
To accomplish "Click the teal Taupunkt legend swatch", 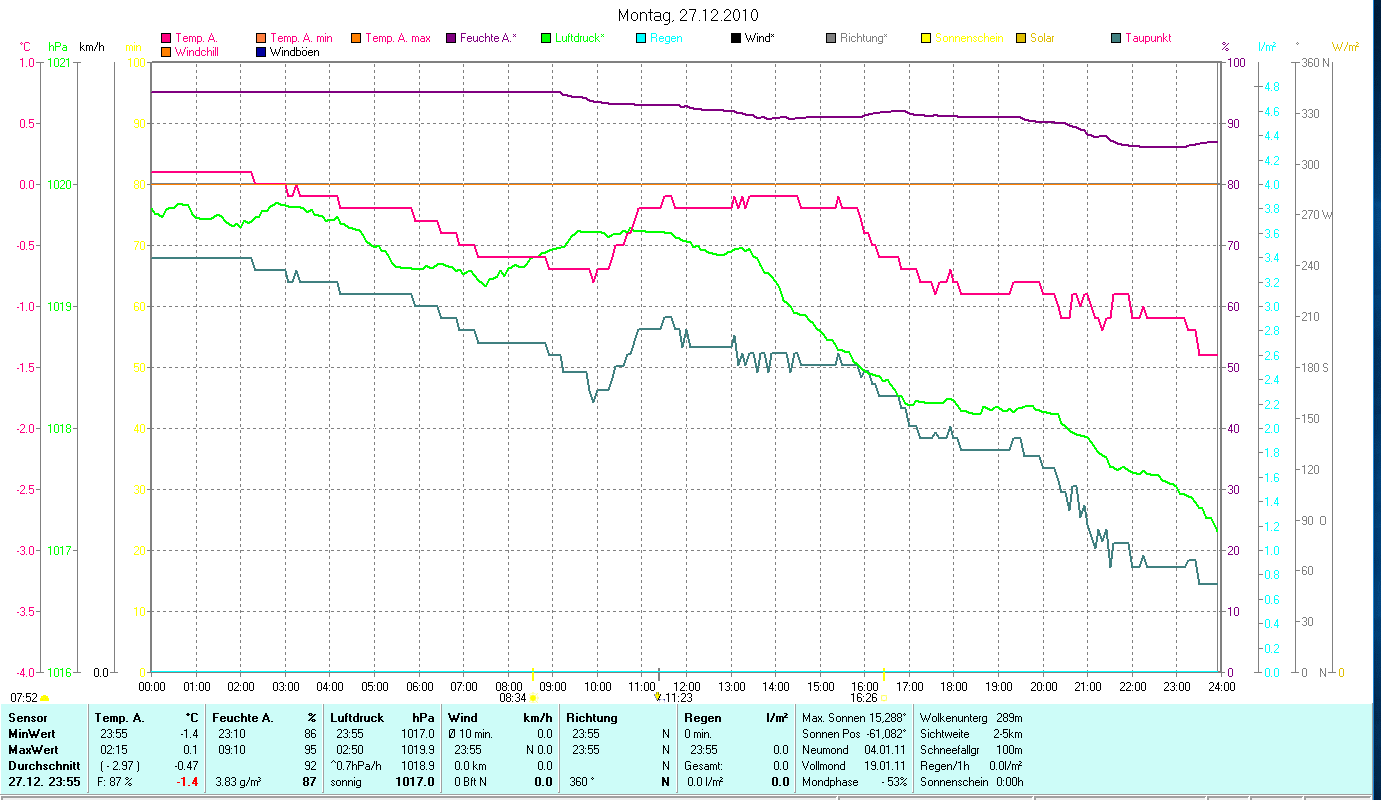I will (x=1115, y=38).
